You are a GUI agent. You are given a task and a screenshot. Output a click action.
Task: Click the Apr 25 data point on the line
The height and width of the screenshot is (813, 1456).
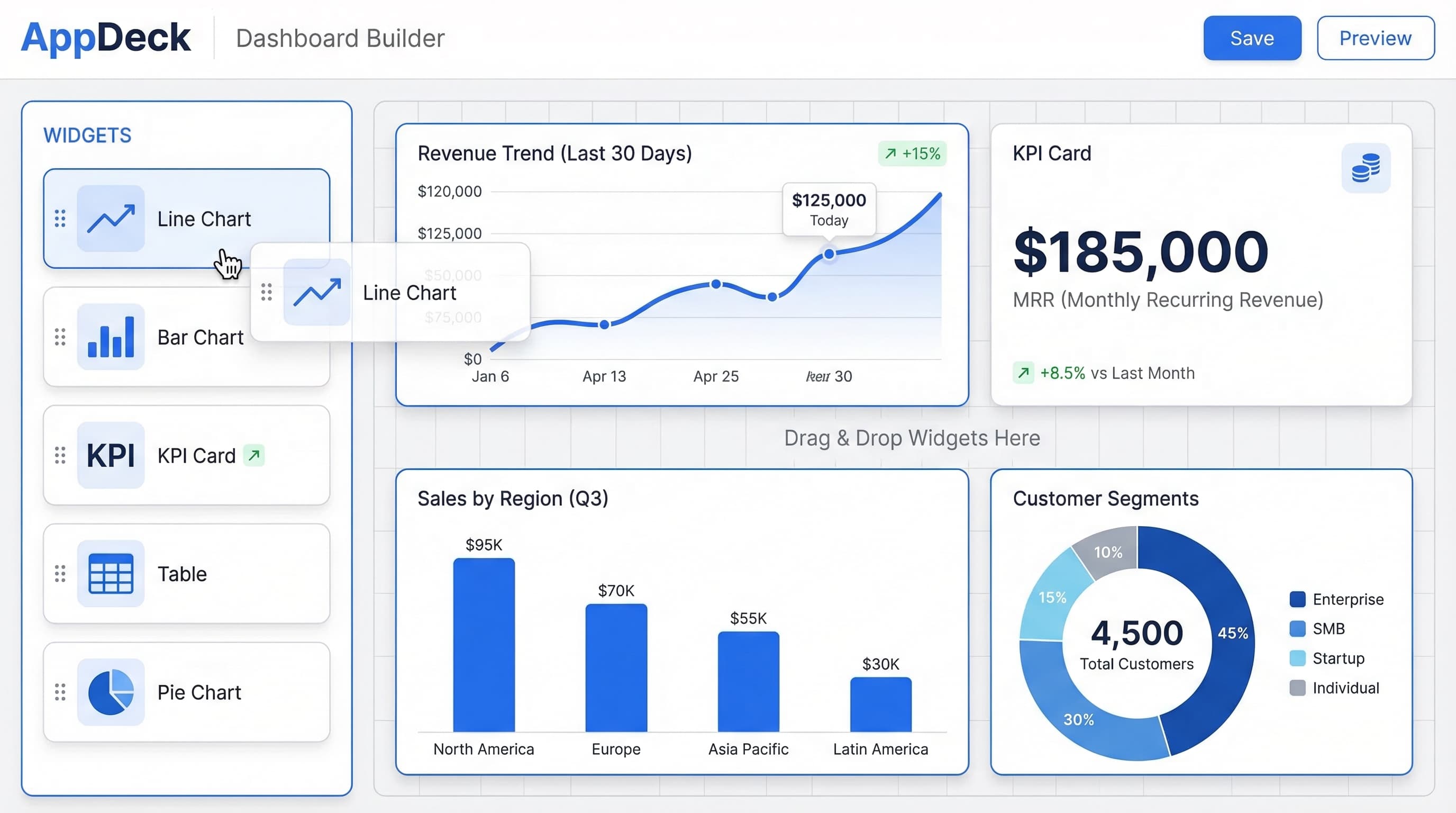click(x=716, y=284)
